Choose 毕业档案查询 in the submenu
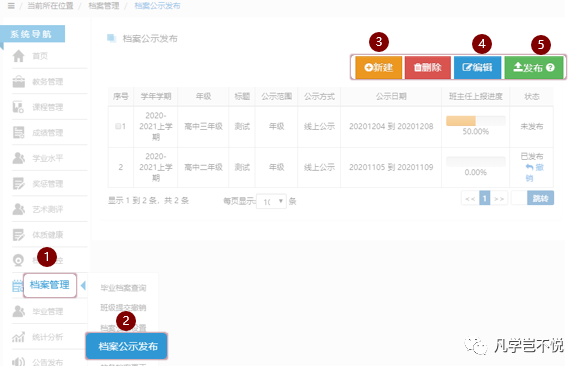 click(123, 288)
